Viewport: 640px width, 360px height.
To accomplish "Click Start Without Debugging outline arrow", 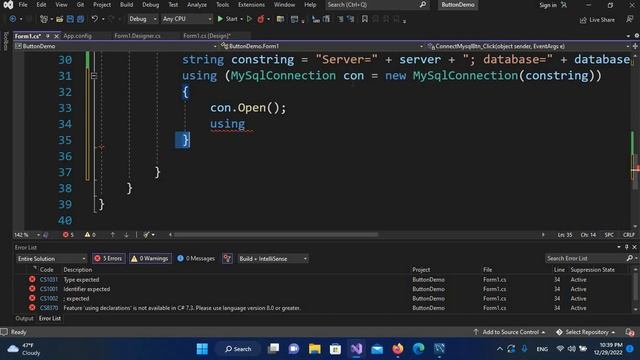I will [249, 19].
